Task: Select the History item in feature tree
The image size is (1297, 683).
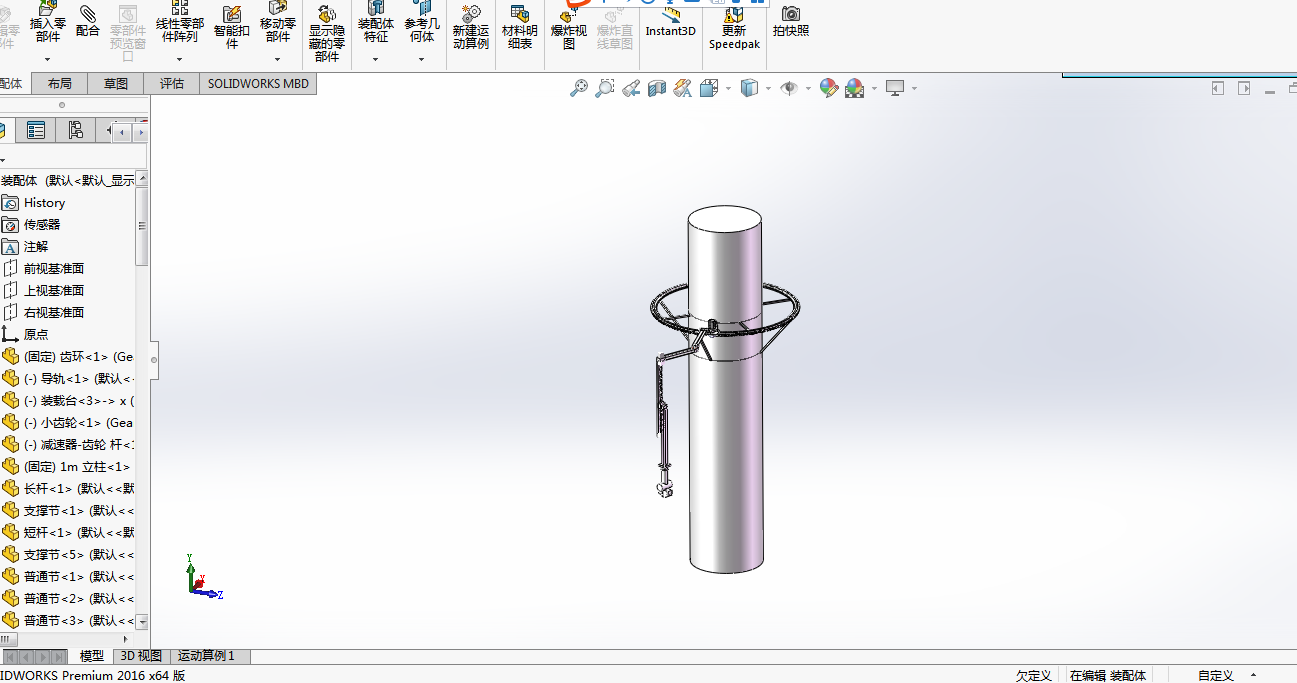Action: (x=44, y=203)
